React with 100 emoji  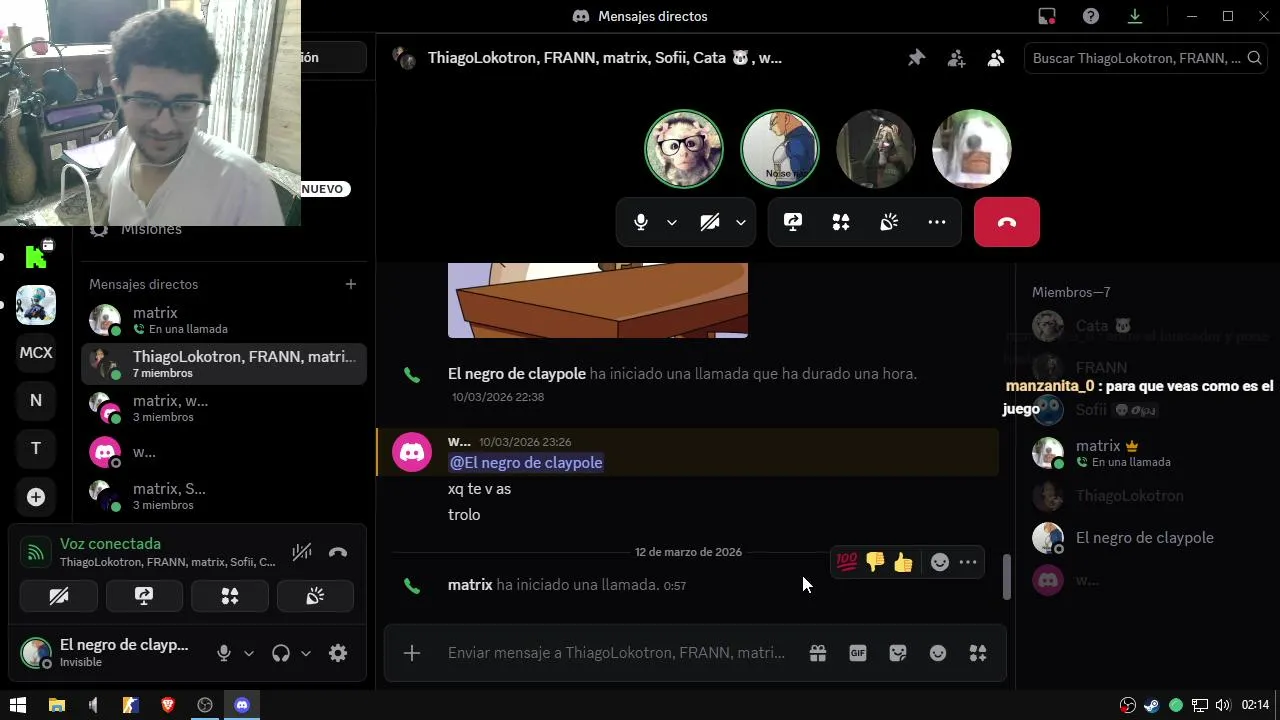(x=847, y=562)
